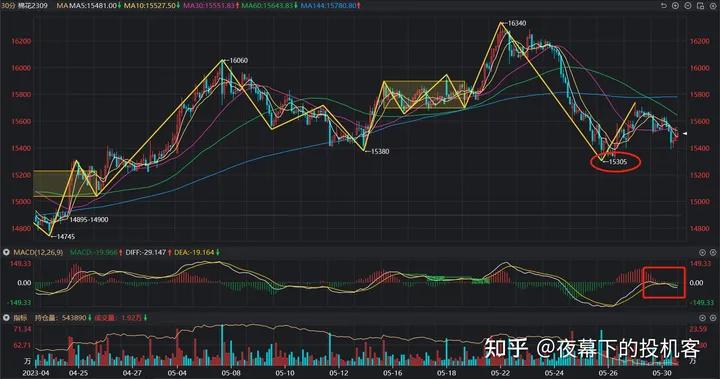Click the 05-08 date on time axis
Screen dimensions: 720x379
(x=231, y=373)
